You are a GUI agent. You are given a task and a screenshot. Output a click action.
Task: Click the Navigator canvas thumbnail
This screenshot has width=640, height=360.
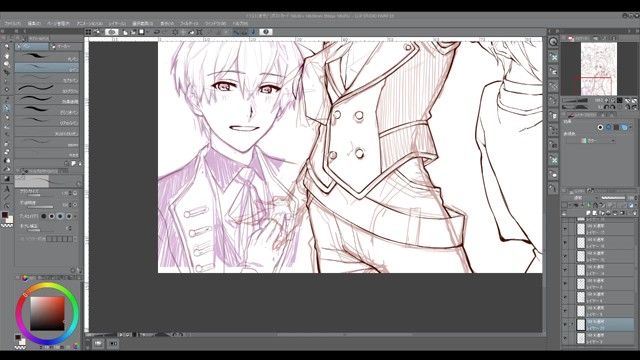coord(598,69)
